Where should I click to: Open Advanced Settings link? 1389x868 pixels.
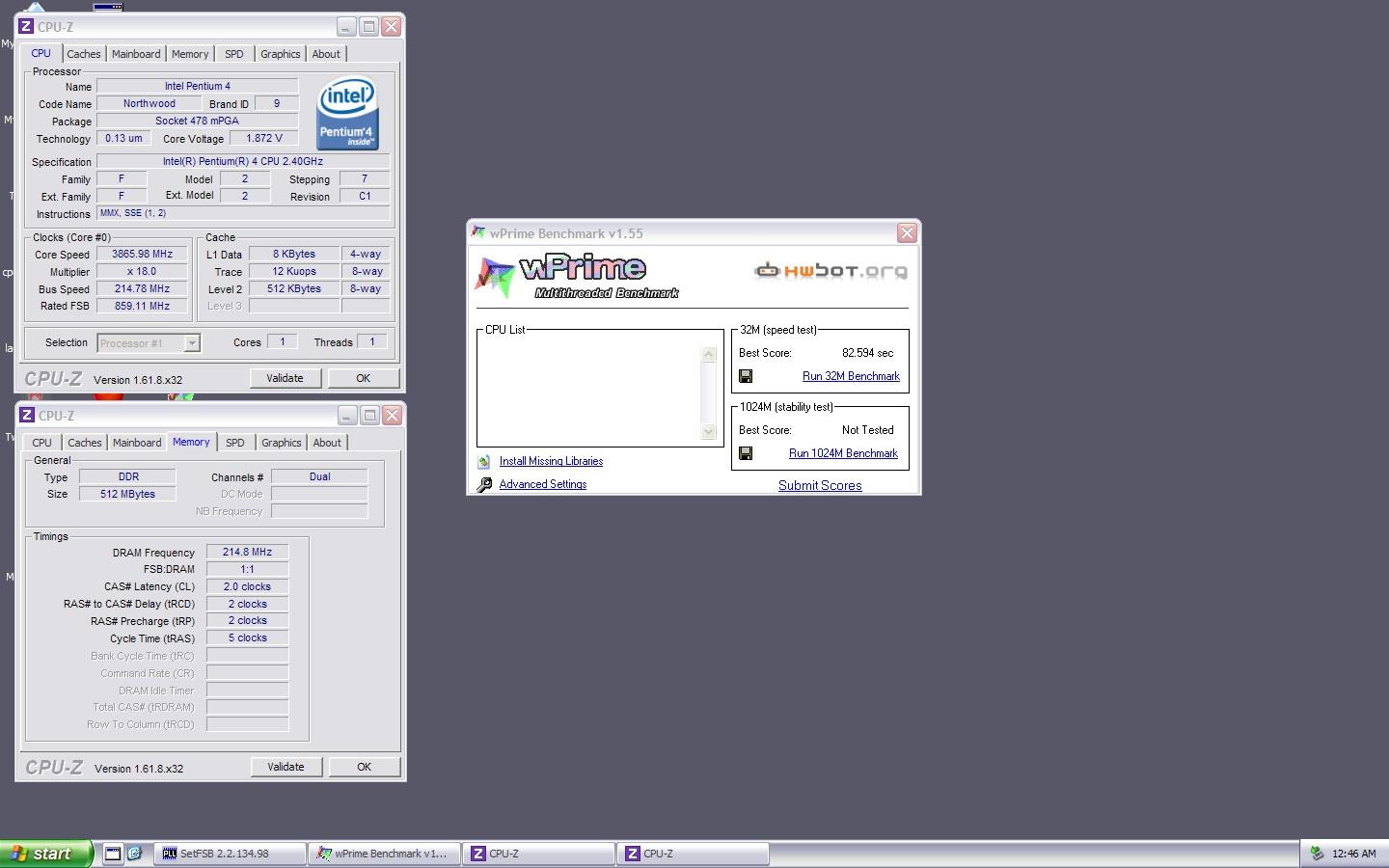pyautogui.click(x=543, y=484)
